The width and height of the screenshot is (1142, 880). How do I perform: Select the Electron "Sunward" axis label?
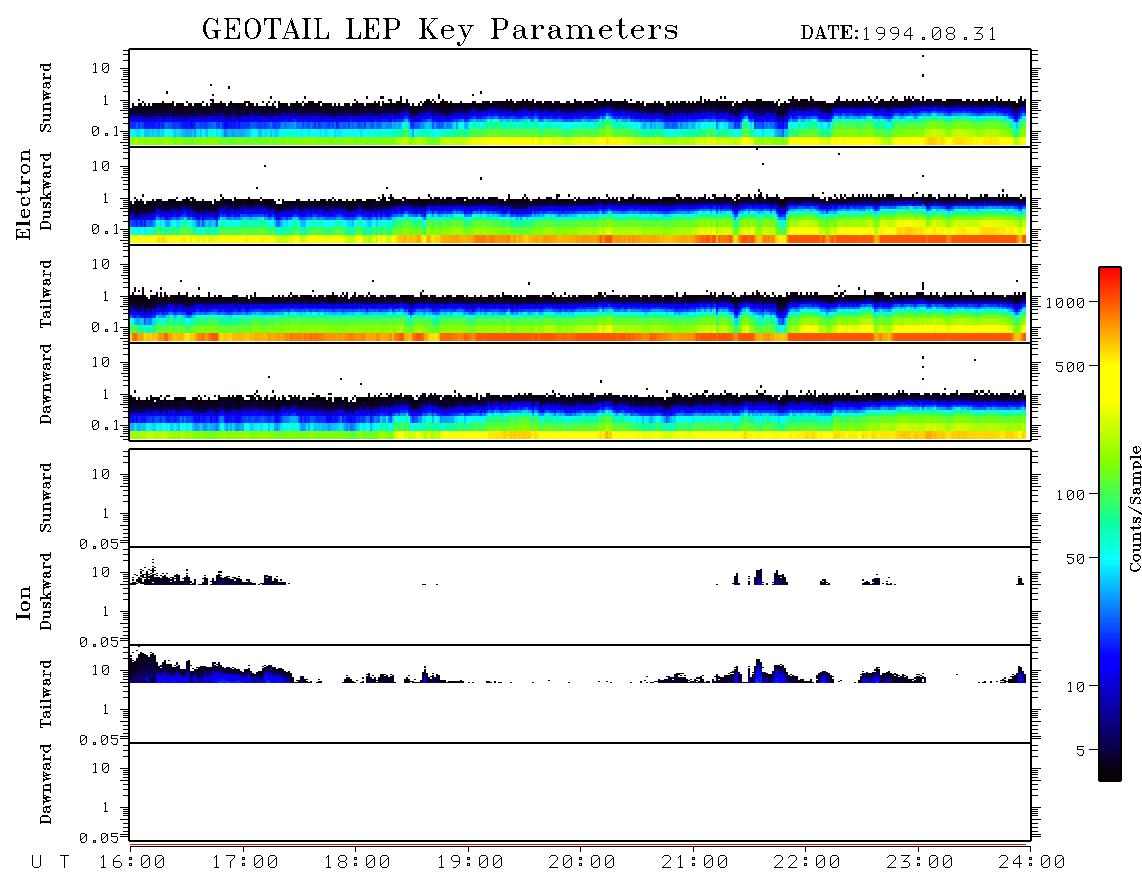[x=46, y=98]
